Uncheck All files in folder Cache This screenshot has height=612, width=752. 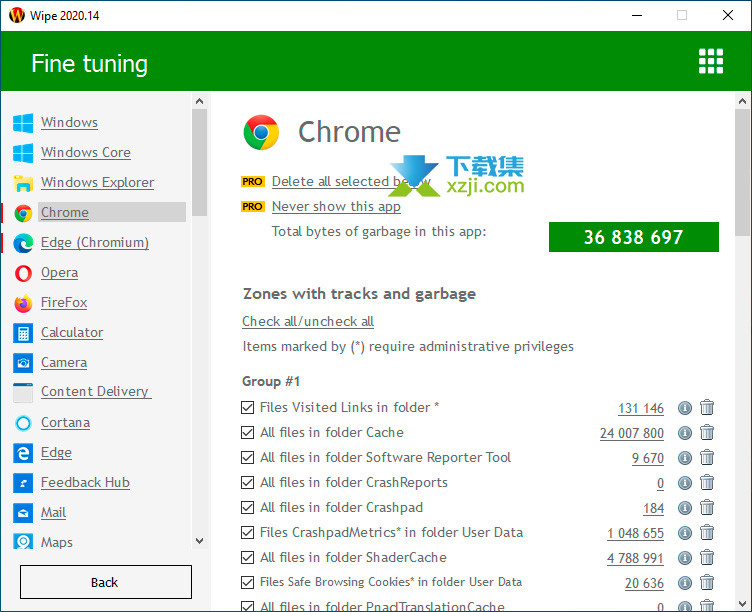[x=247, y=433]
